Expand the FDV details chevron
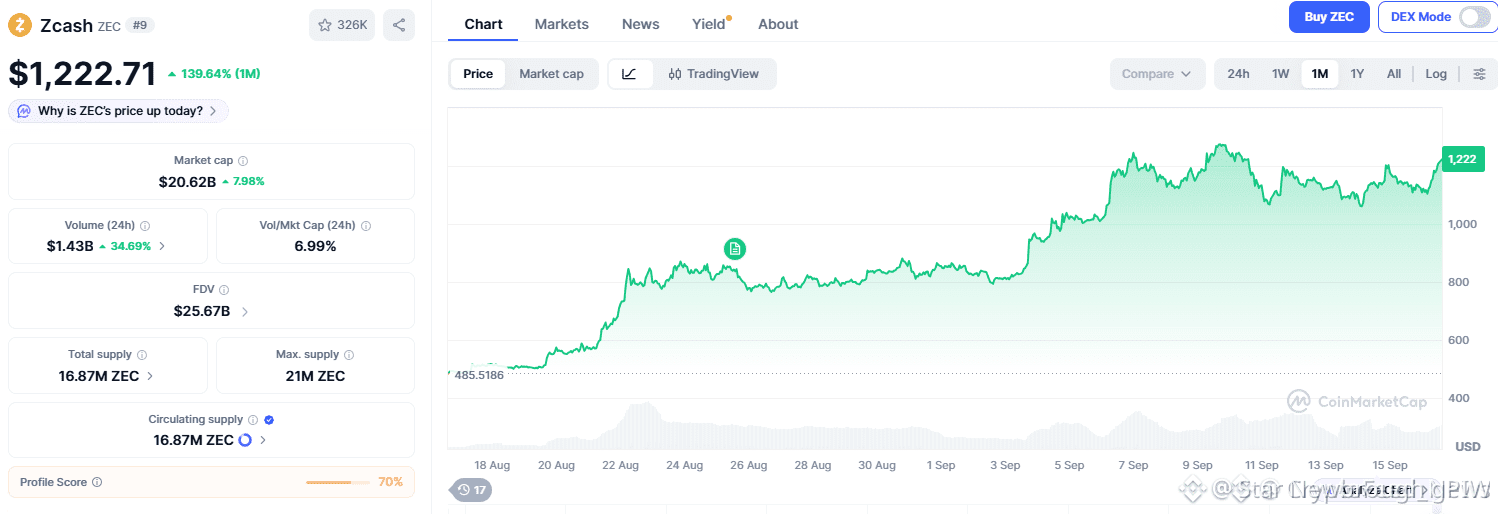Screen dimensions: 1498x514 tap(245, 312)
